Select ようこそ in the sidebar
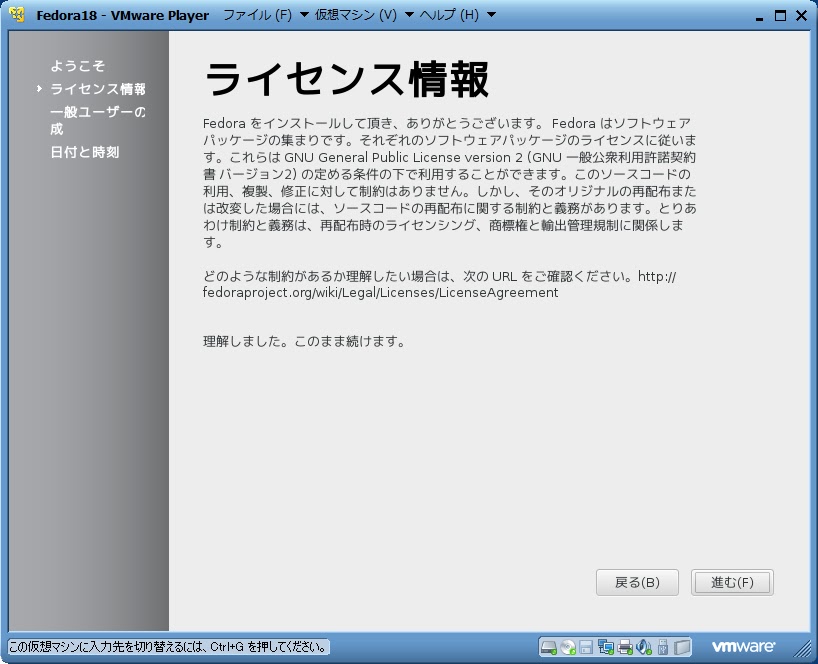Image resolution: width=818 pixels, height=664 pixels. pyautogui.click(x=77, y=66)
